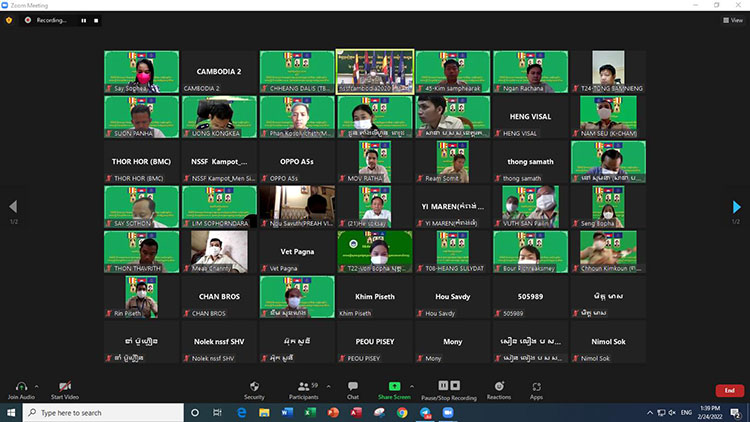This screenshot has width=750, height=422.
Task: Select the Say Sophea video thumbnail
Action: [x=142, y=71]
